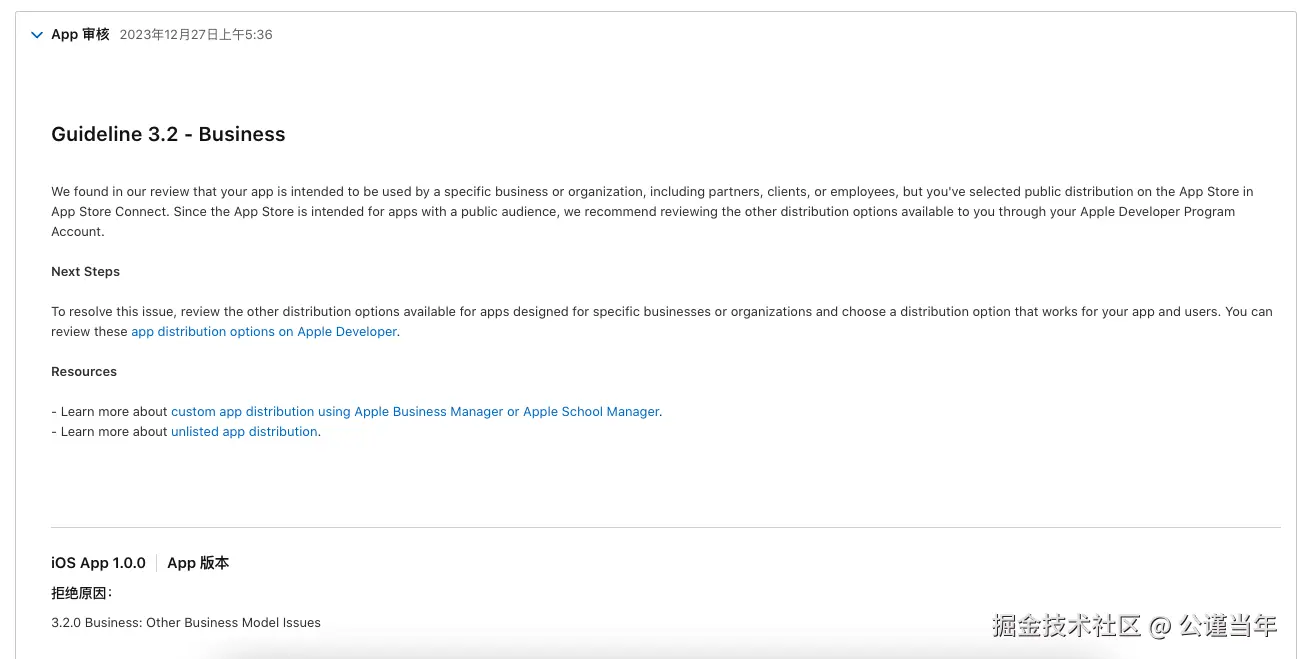Image resolution: width=1297 pixels, height=659 pixels.
Task: Click the App 版本 label
Action: [x=198, y=563]
